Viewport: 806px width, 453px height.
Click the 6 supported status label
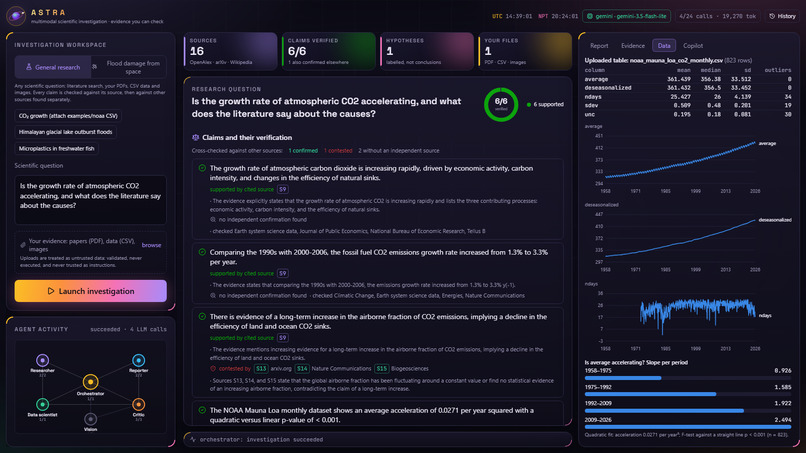pyautogui.click(x=545, y=104)
